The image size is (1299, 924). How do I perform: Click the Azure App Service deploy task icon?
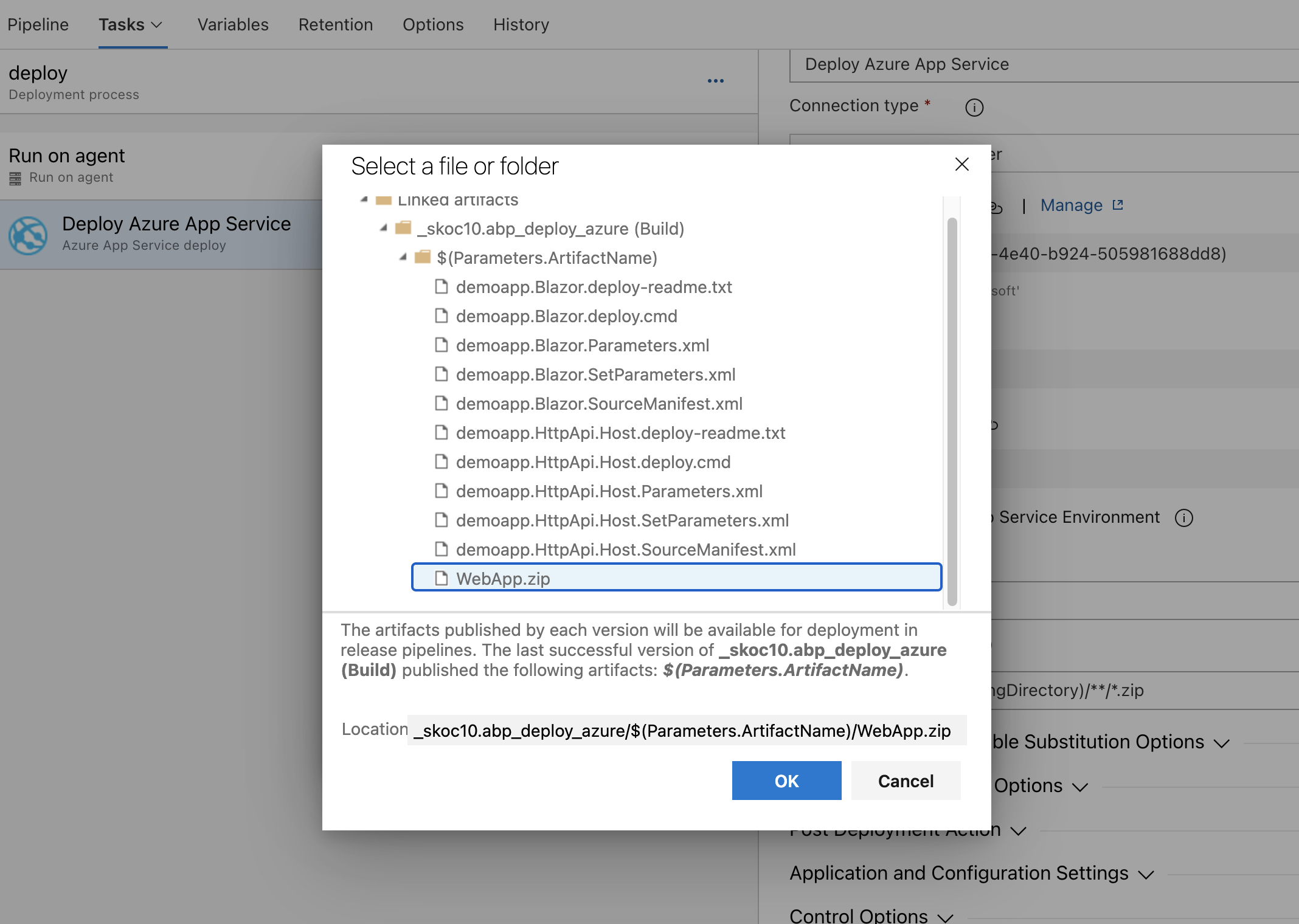pos(28,235)
